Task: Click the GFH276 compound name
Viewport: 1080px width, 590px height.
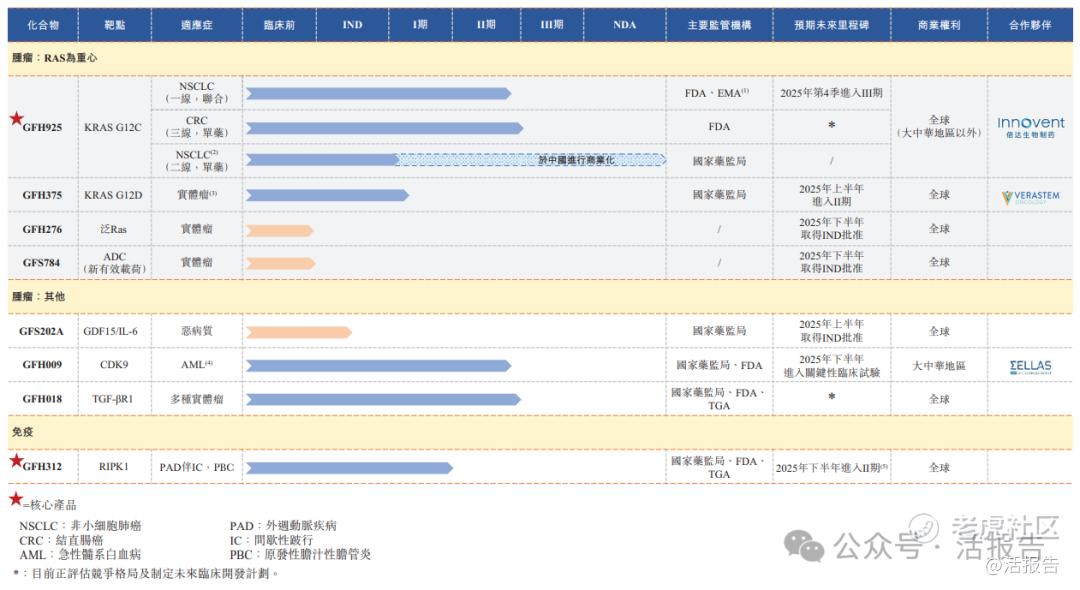Action: pos(42,229)
